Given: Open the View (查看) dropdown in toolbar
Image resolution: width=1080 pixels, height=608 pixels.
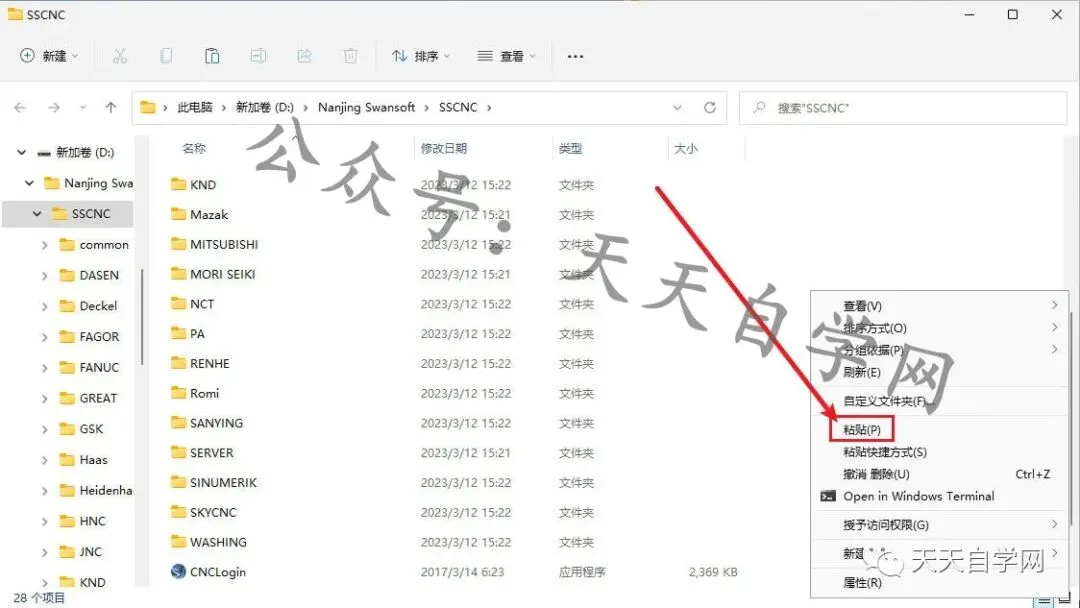Looking at the screenshot, I should coord(506,56).
